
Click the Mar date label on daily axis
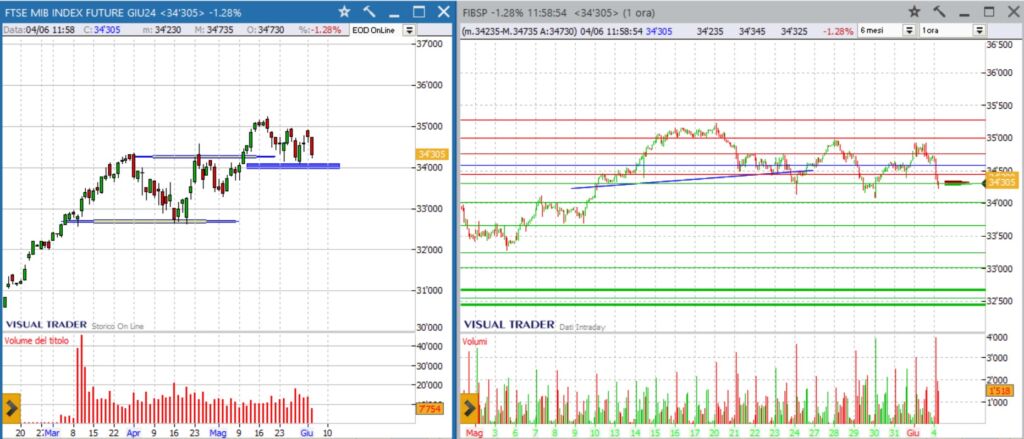tap(52, 432)
